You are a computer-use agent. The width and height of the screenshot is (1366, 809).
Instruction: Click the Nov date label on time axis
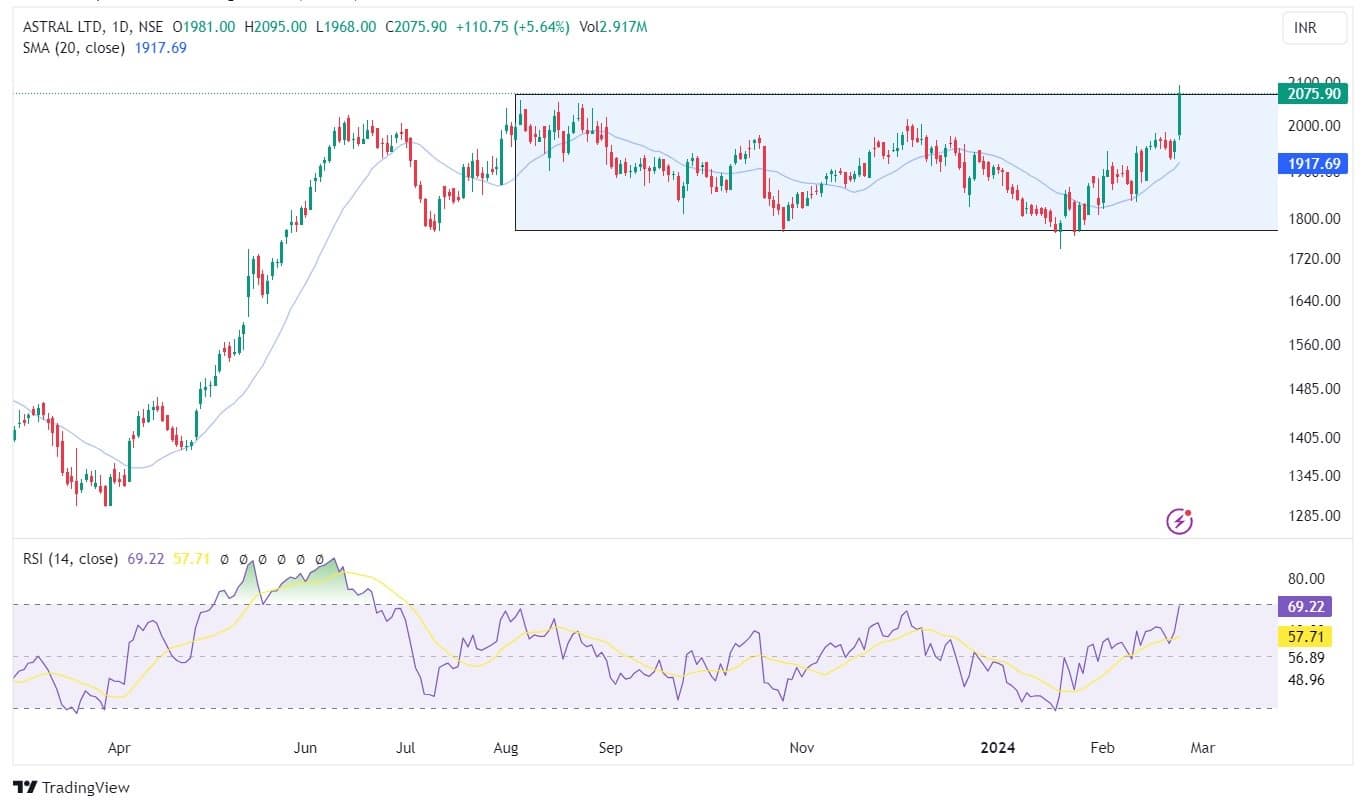coord(801,748)
